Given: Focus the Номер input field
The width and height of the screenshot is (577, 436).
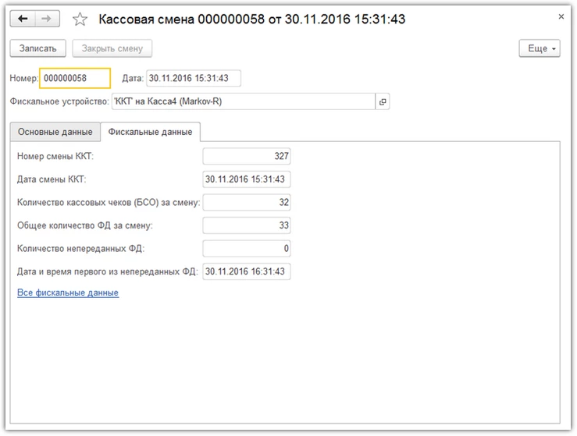Looking at the screenshot, I should tap(75, 78).
